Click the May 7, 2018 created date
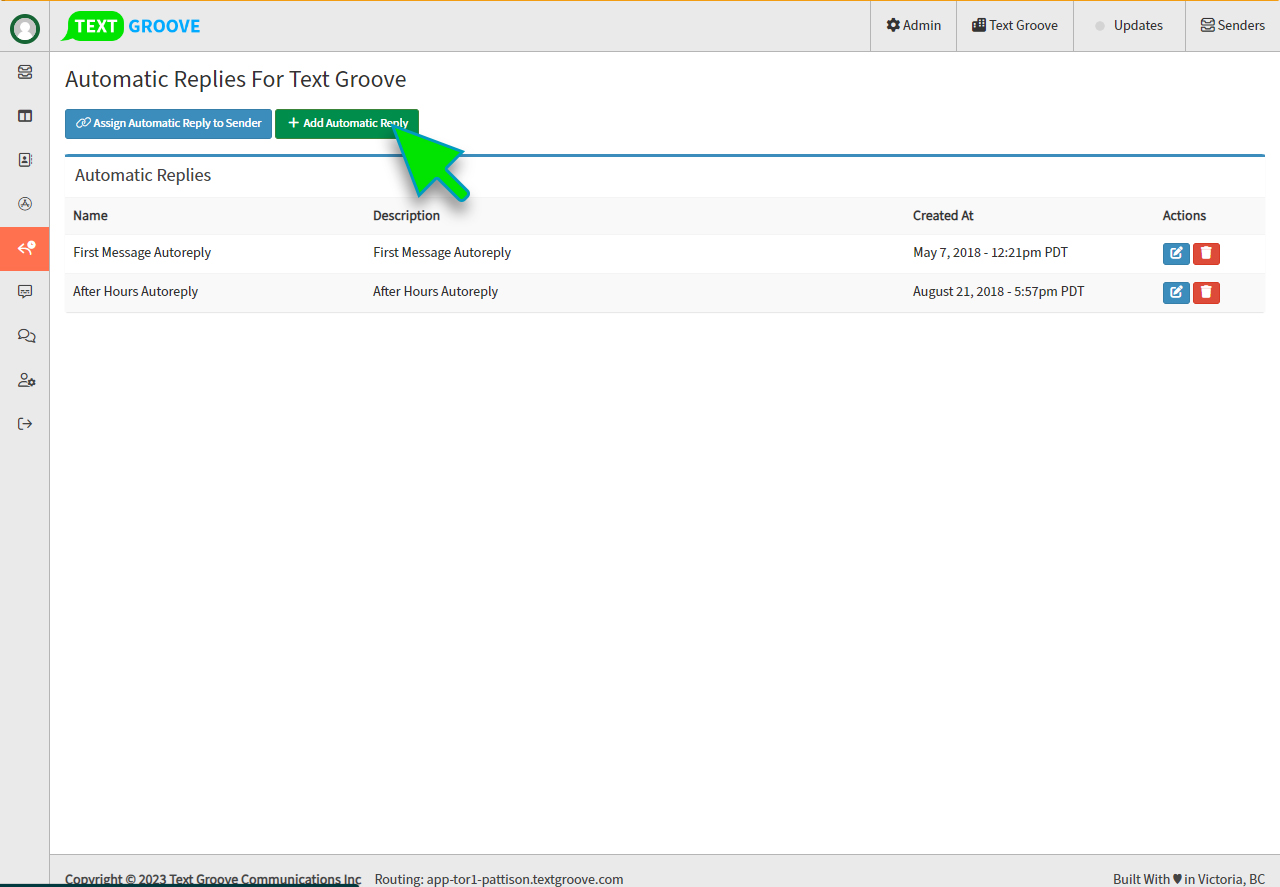1280x887 pixels. pos(990,252)
